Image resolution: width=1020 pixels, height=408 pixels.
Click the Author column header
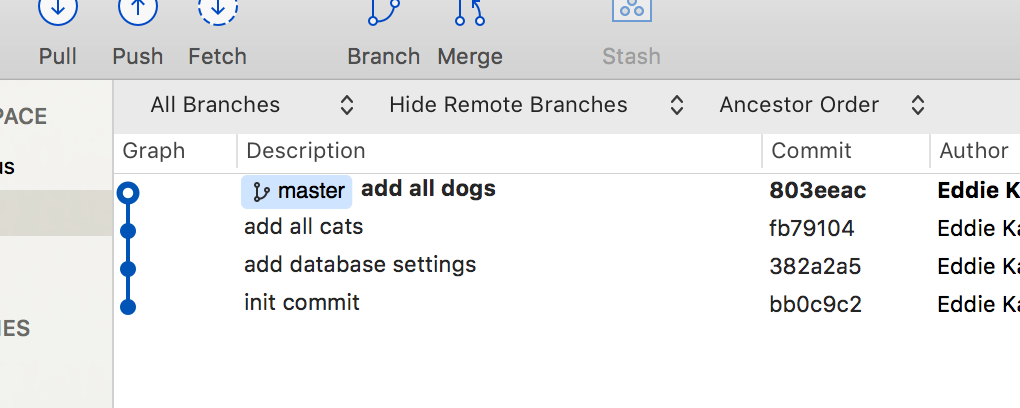click(973, 151)
